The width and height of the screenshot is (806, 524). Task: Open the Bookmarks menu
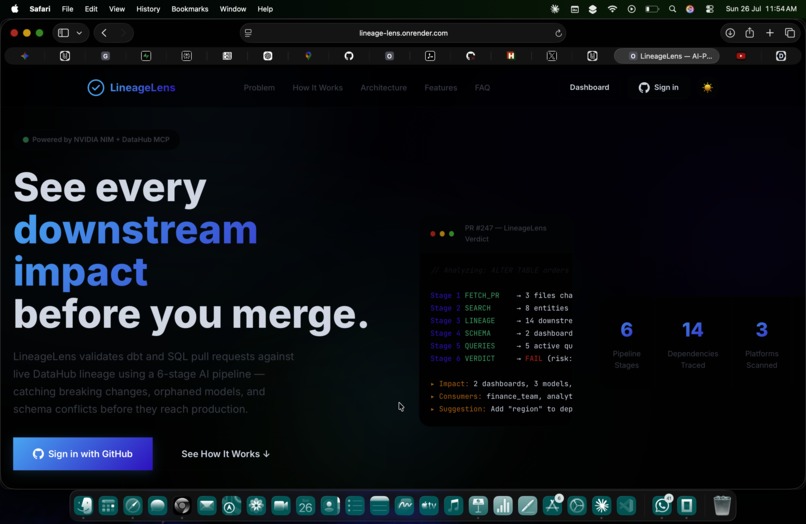click(x=190, y=9)
